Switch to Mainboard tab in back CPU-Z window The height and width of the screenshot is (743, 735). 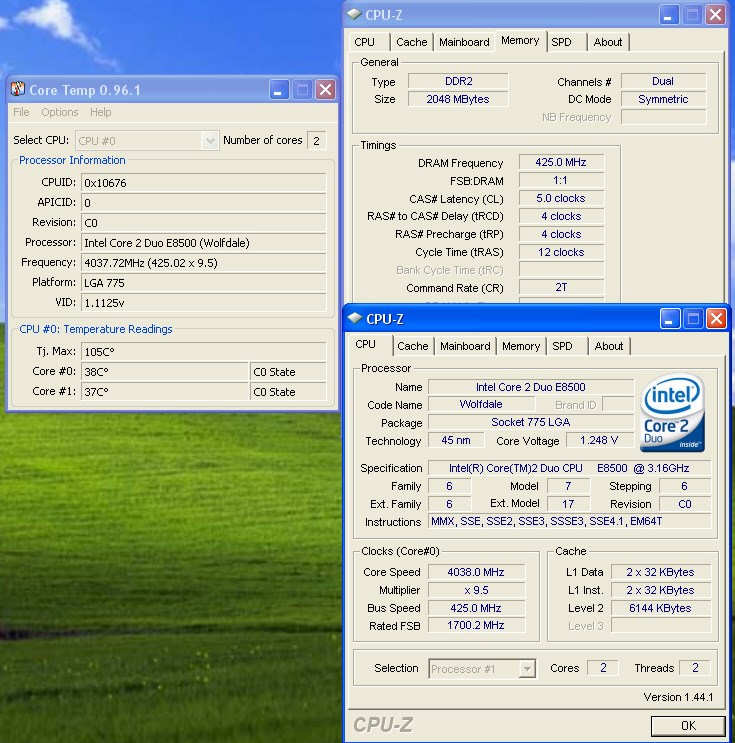tap(464, 42)
